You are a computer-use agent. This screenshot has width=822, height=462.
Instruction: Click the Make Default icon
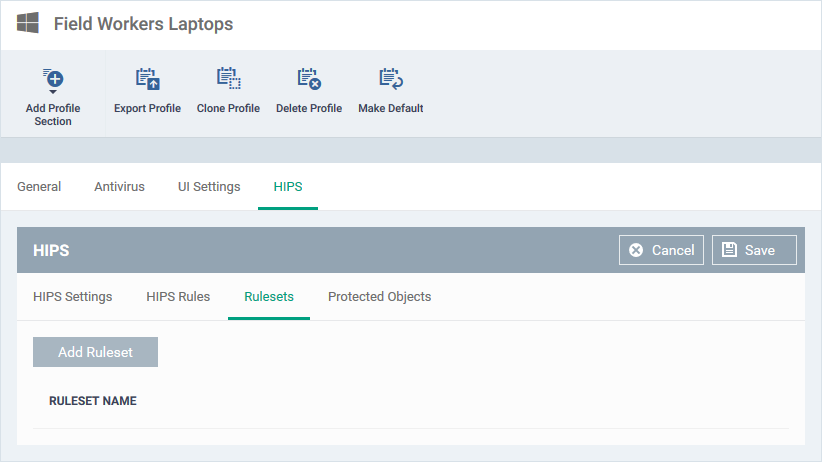tap(391, 79)
